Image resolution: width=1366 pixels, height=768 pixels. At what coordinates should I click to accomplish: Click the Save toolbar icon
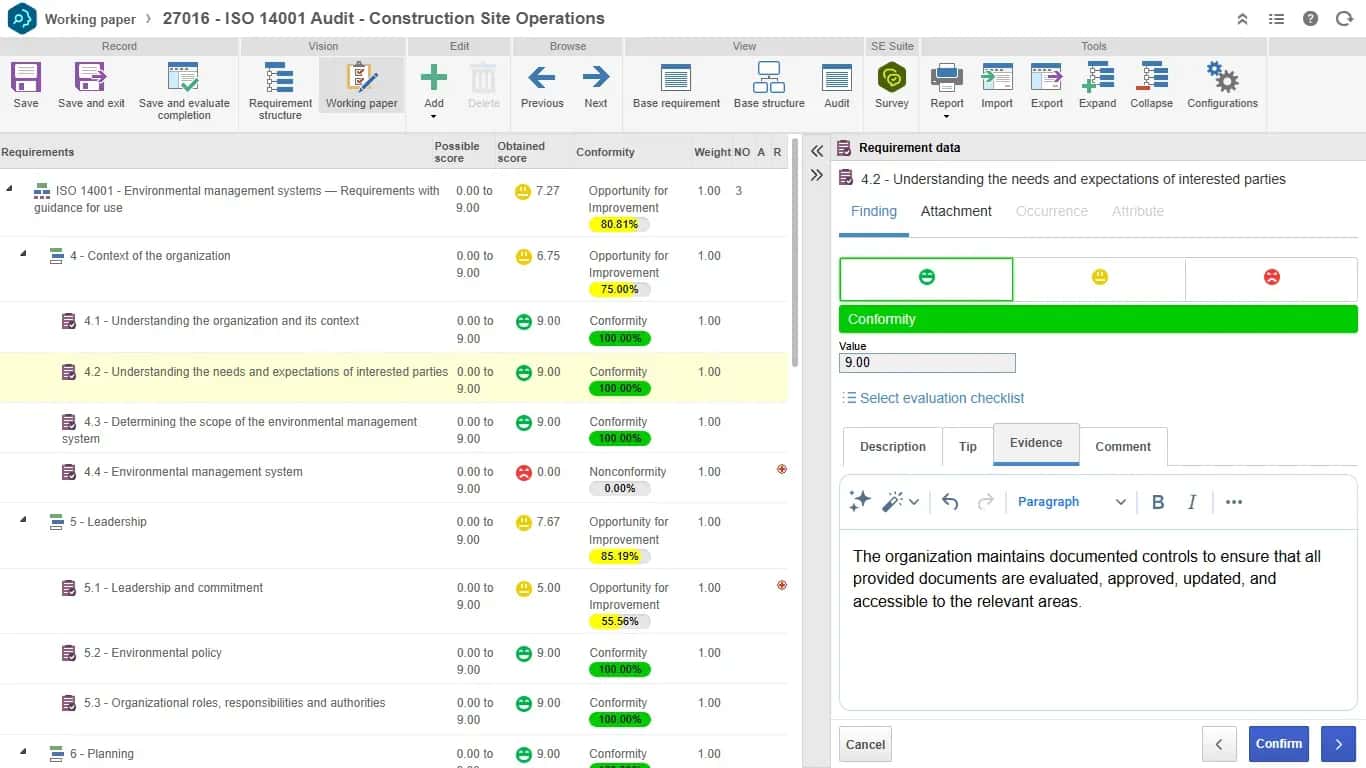[26, 78]
